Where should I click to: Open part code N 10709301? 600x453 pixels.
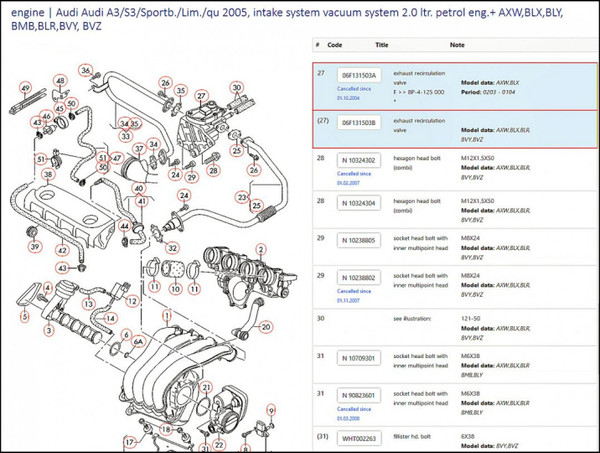pos(358,357)
